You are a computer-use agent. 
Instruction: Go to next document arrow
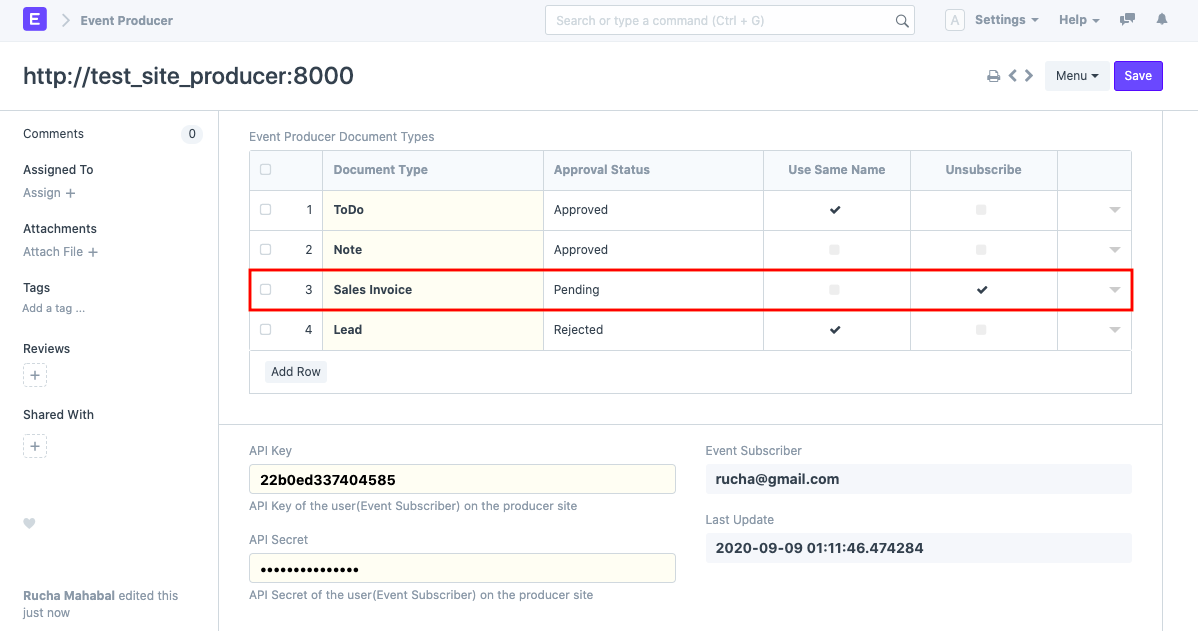[1028, 76]
